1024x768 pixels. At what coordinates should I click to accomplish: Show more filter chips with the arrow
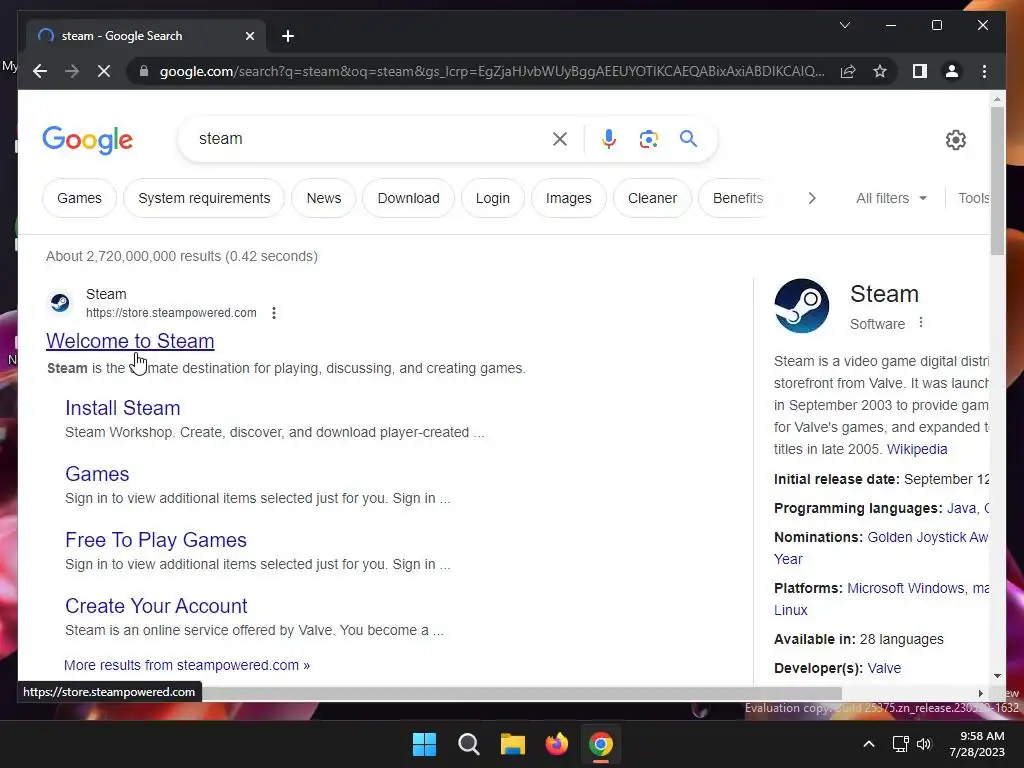tap(812, 198)
